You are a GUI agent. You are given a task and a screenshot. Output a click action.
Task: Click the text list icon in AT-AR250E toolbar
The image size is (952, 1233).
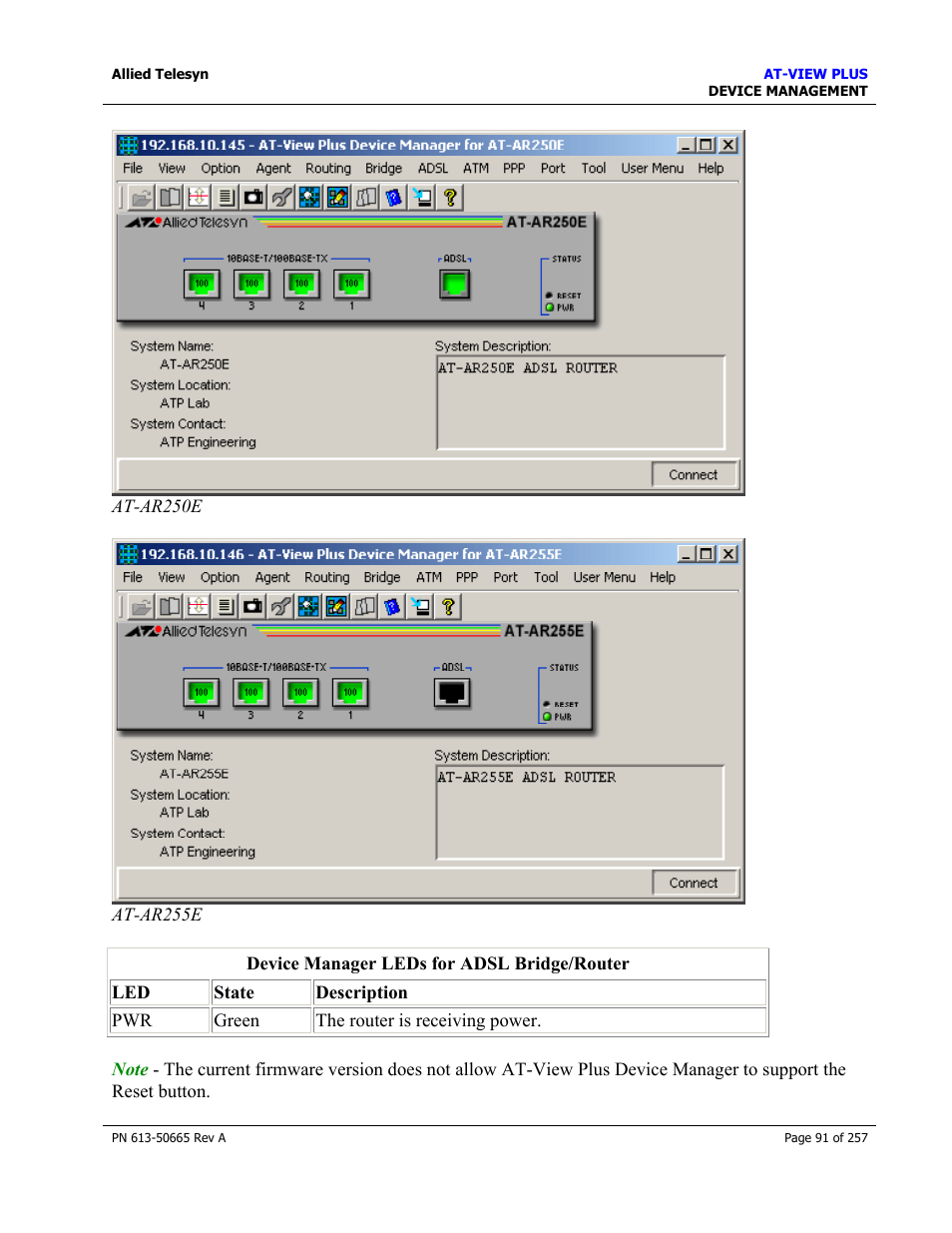(x=226, y=198)
